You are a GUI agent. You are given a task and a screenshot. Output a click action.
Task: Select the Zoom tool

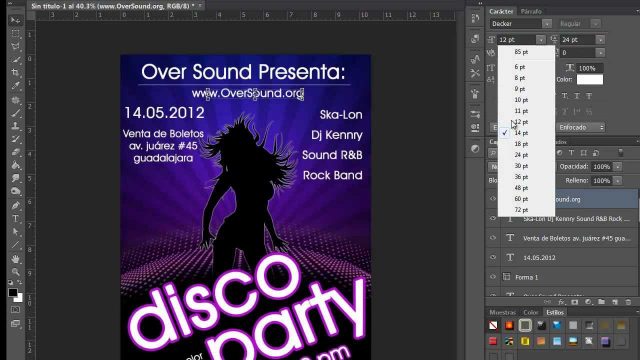pyautogui.click(x=16, y=272)
